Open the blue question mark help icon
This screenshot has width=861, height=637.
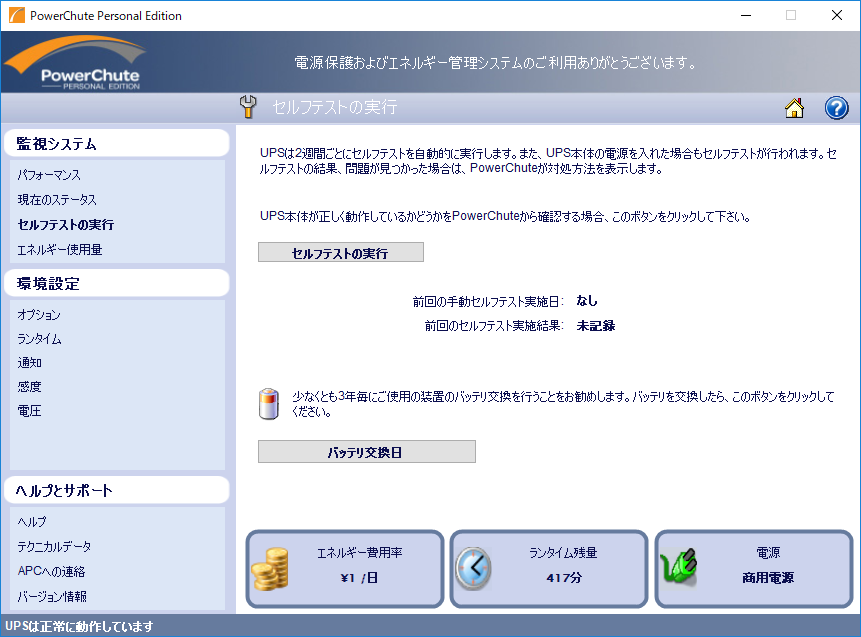point(836,108)
